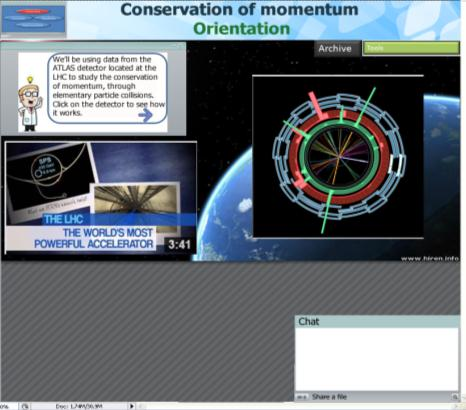Click the Share a file button icon
This screenshot has height=410, width=466.
tap(302, 397)
